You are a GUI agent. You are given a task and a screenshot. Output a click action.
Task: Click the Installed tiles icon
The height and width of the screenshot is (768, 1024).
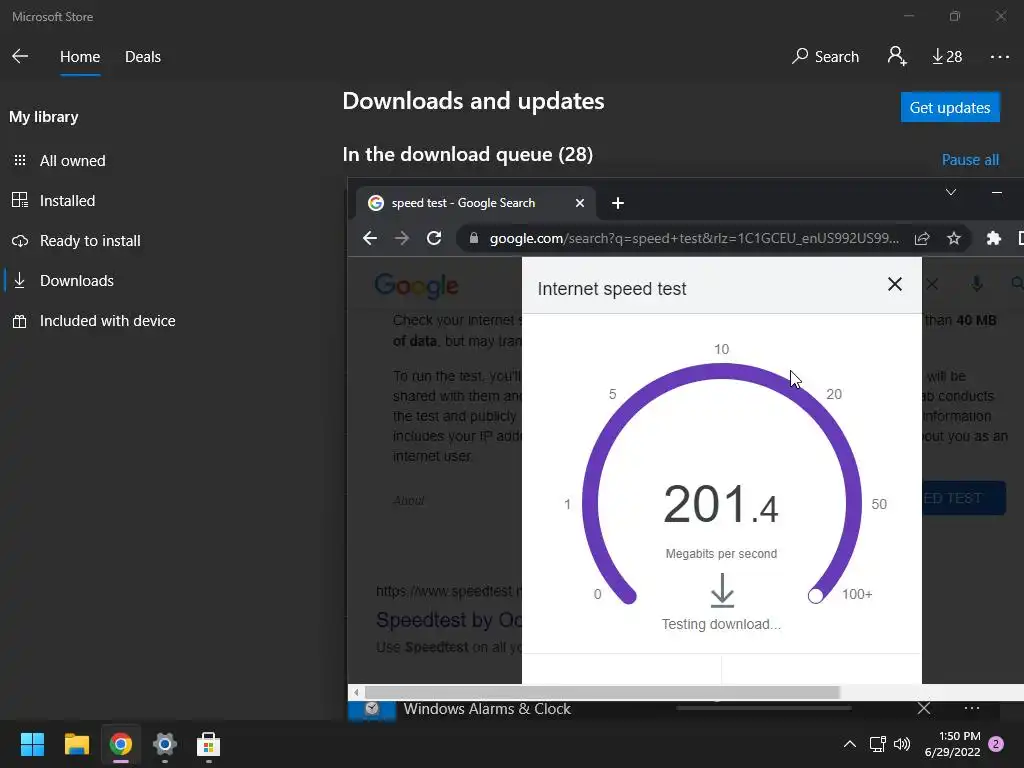pyautogui.click(x=20, y=200)
